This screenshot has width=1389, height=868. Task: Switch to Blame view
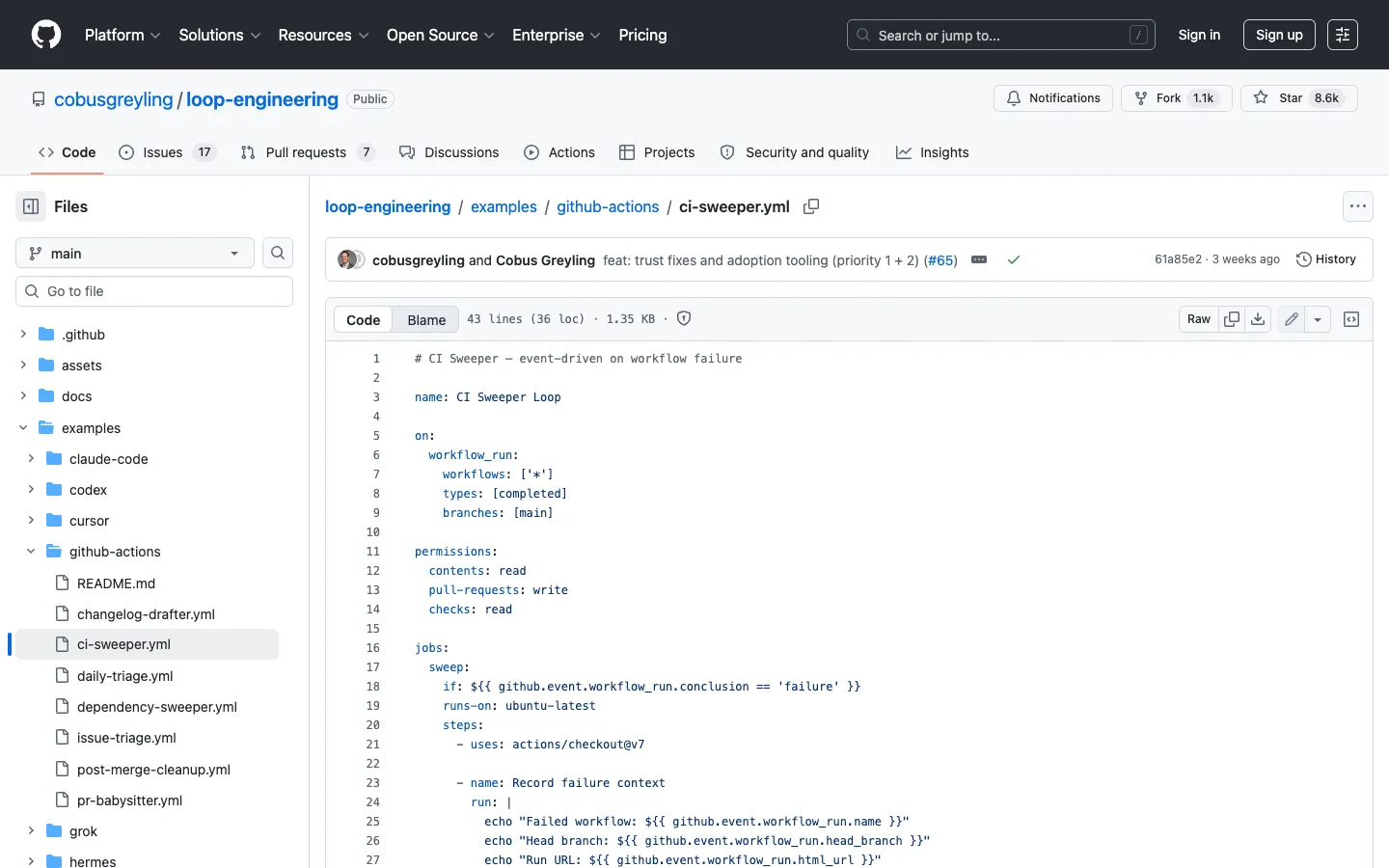click(426, 319)
